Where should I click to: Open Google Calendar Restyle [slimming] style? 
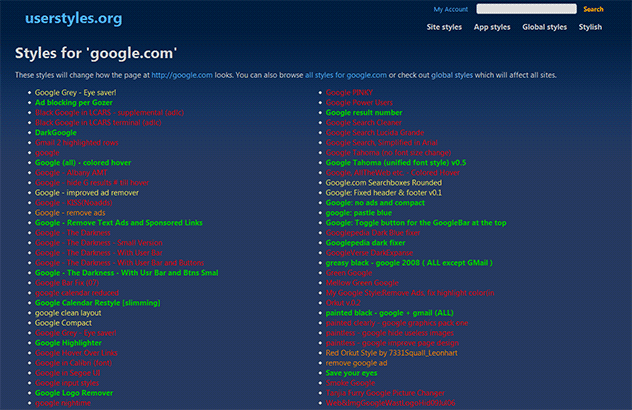point(98,303)
